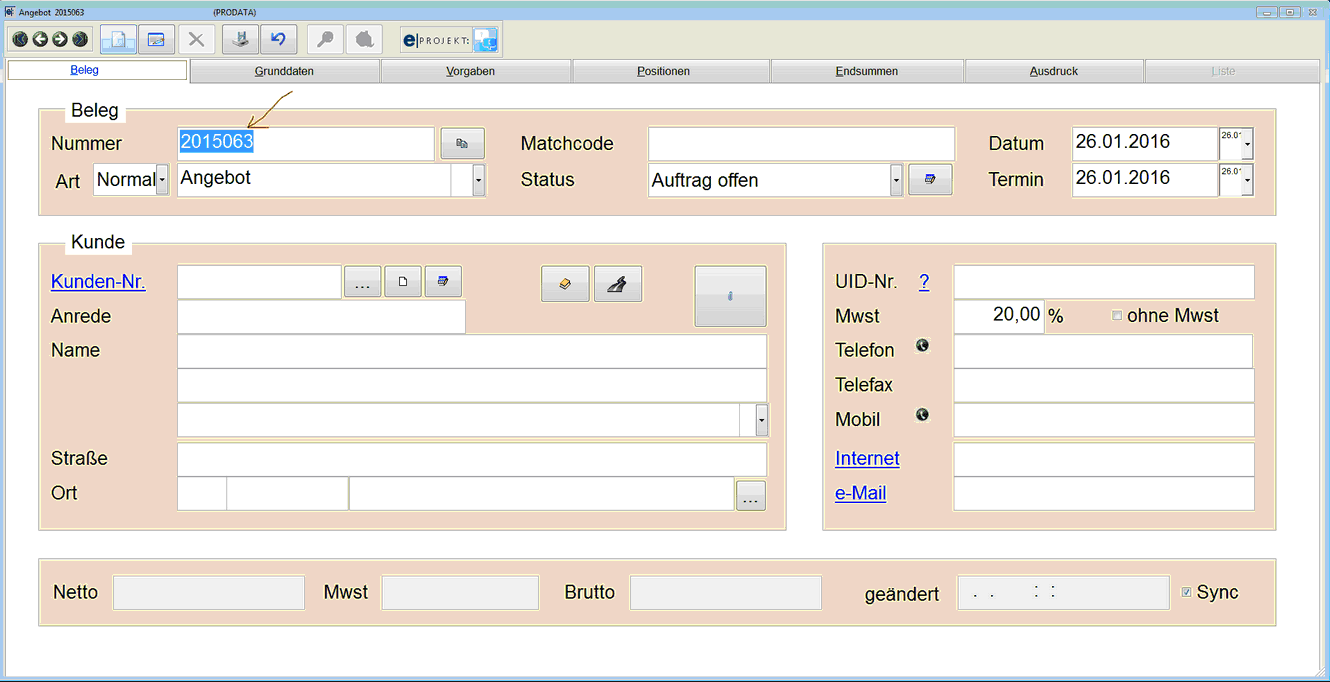Click the delete X icon in toolbar

click(x=197, y=40)
